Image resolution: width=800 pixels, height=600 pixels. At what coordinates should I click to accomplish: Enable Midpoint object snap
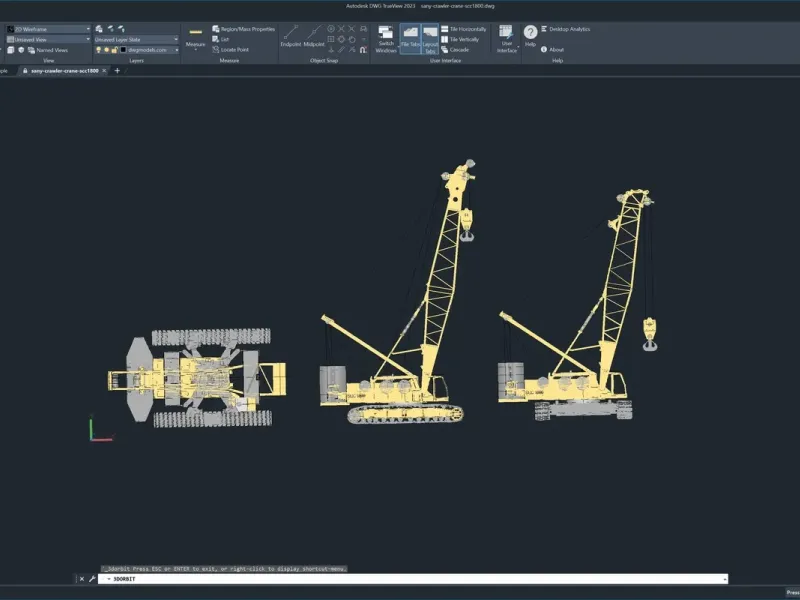coord(314,37)
